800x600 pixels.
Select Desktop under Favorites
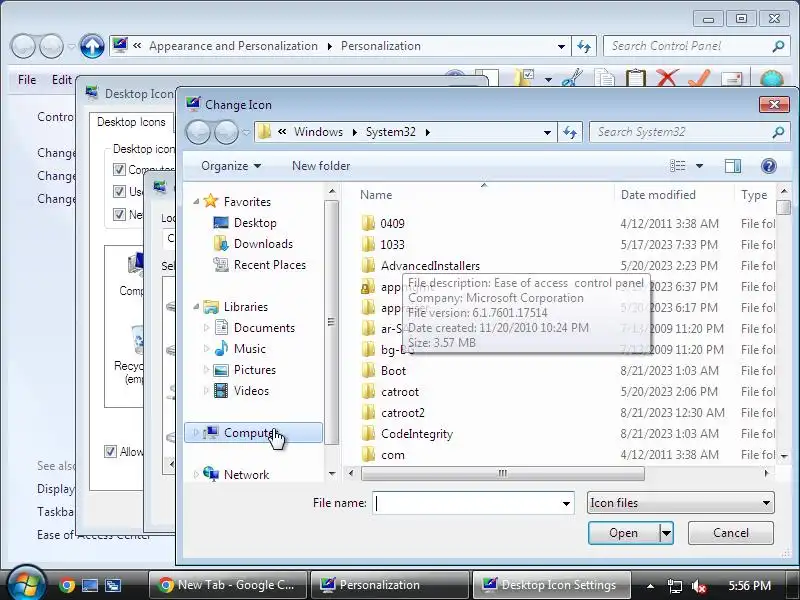pos(255,223)
